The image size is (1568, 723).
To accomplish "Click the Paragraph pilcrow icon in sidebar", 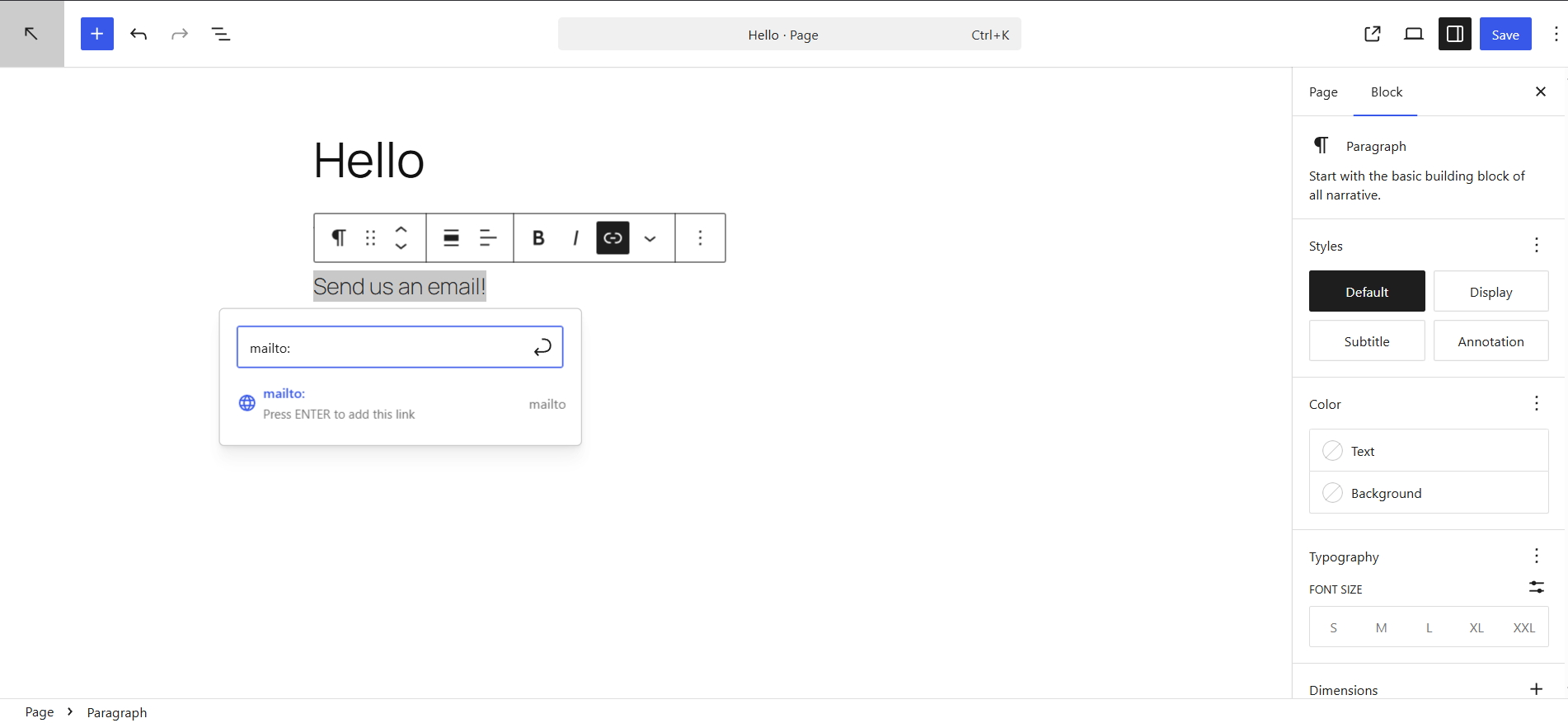I will [x=1321, y=146].
